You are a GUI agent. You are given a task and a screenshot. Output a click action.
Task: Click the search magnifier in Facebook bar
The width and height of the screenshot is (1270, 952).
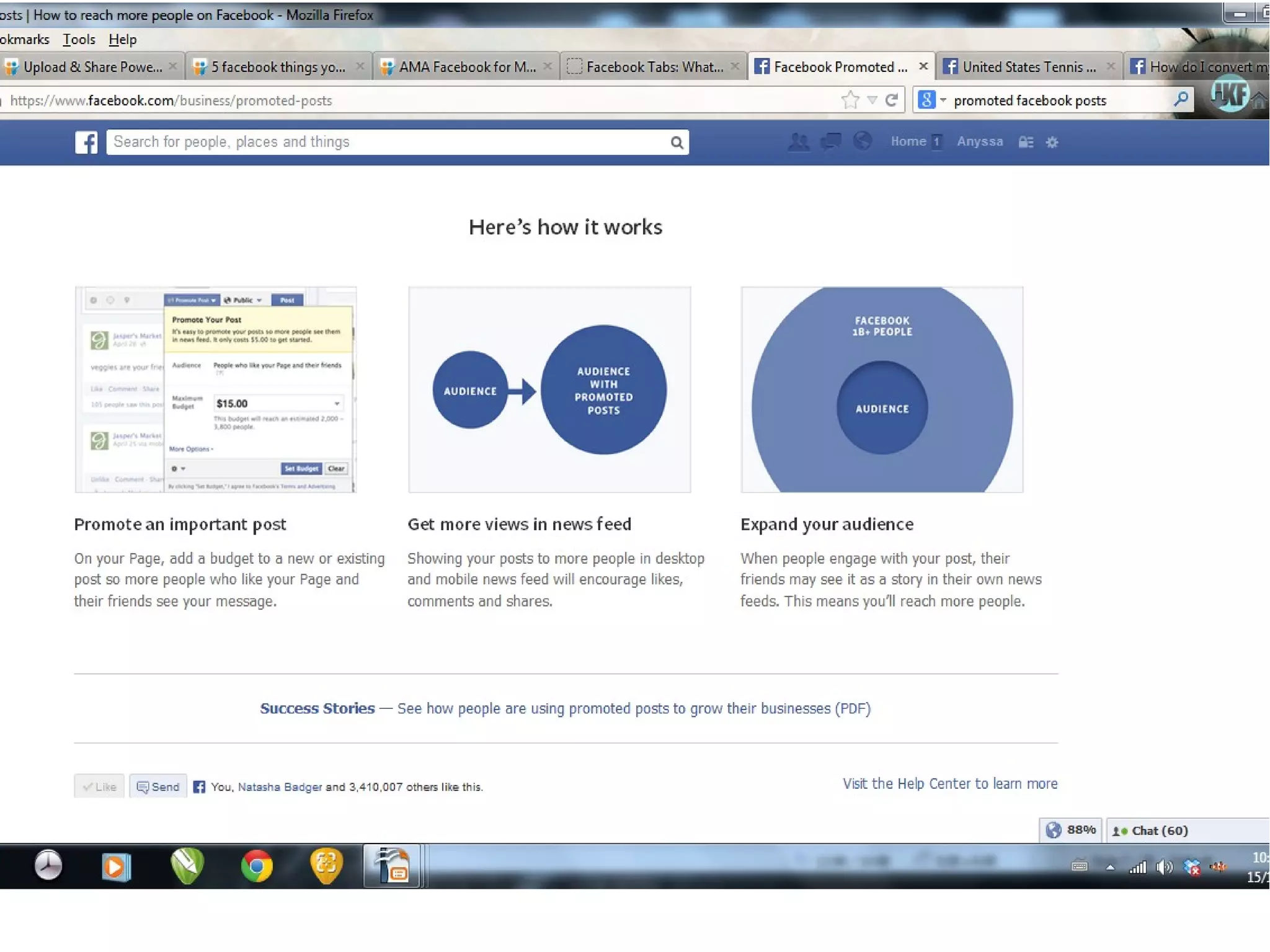tap(677, 143)
